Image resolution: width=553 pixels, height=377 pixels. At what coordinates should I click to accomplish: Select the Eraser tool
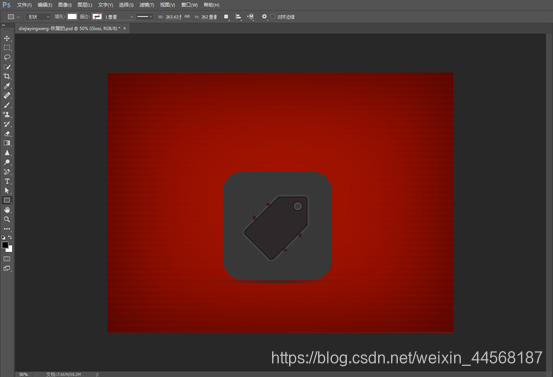coord(7,134)
